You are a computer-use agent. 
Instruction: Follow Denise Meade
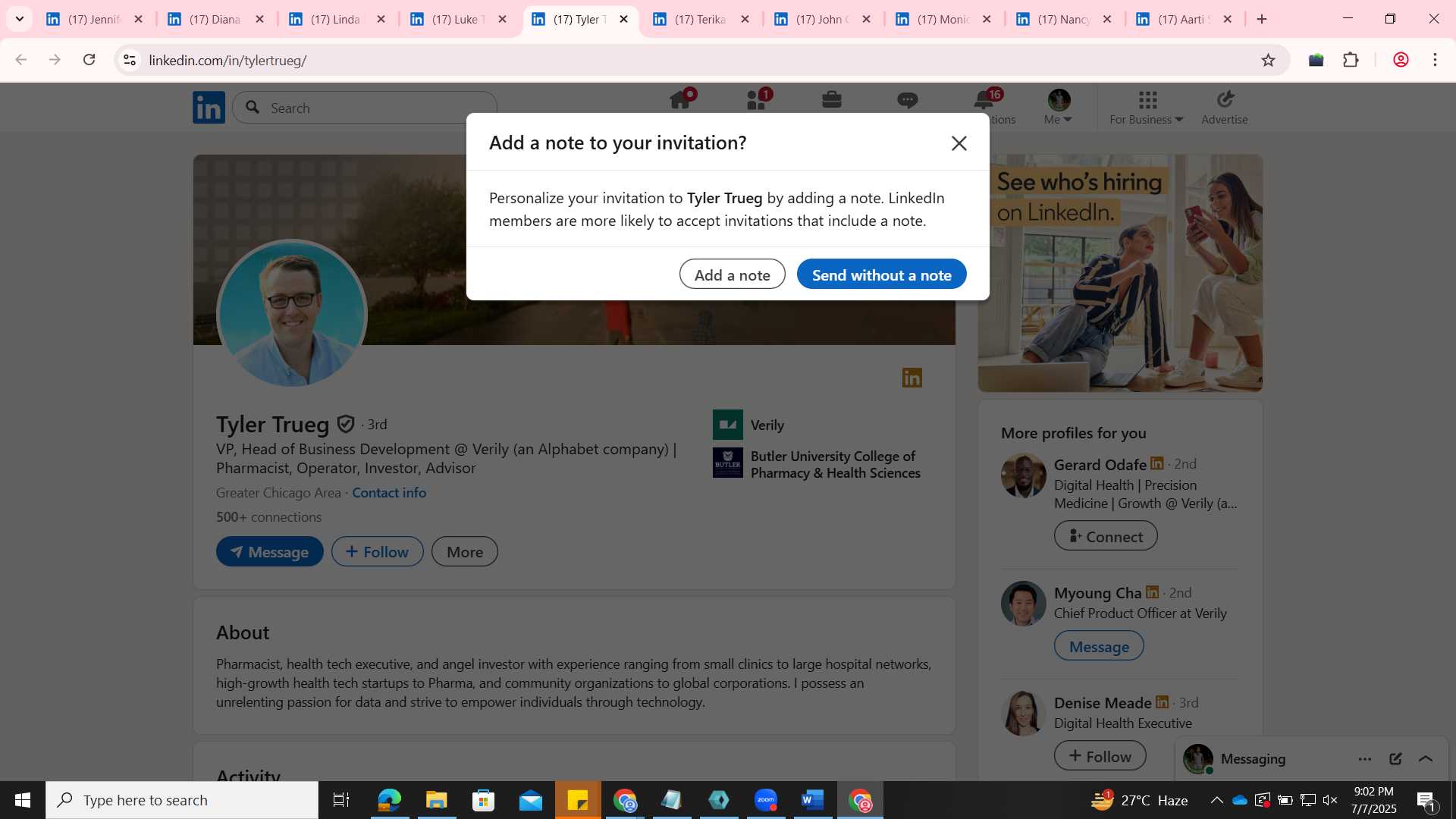tap(1100, 756)
